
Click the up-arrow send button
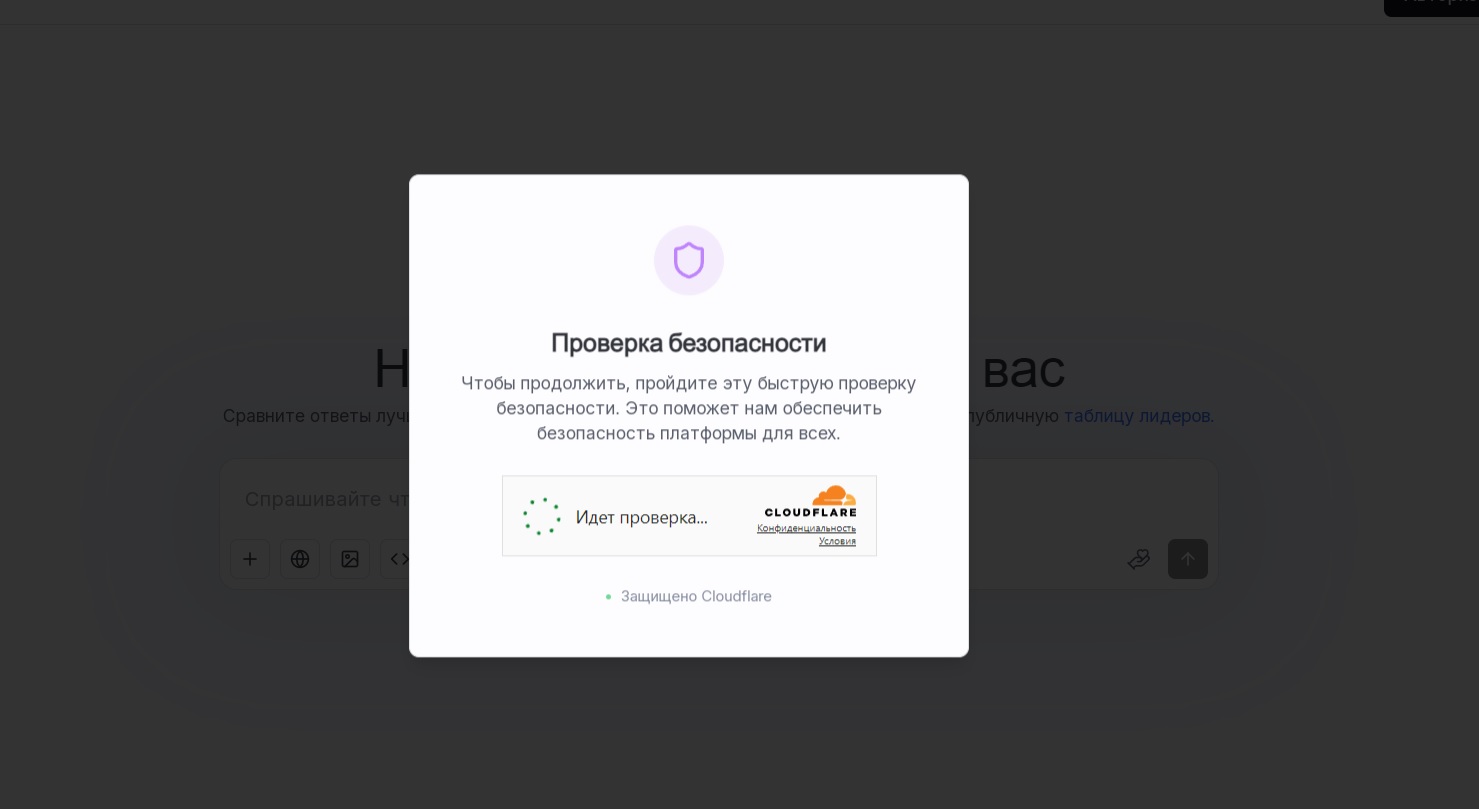(x=1188, y=559)
